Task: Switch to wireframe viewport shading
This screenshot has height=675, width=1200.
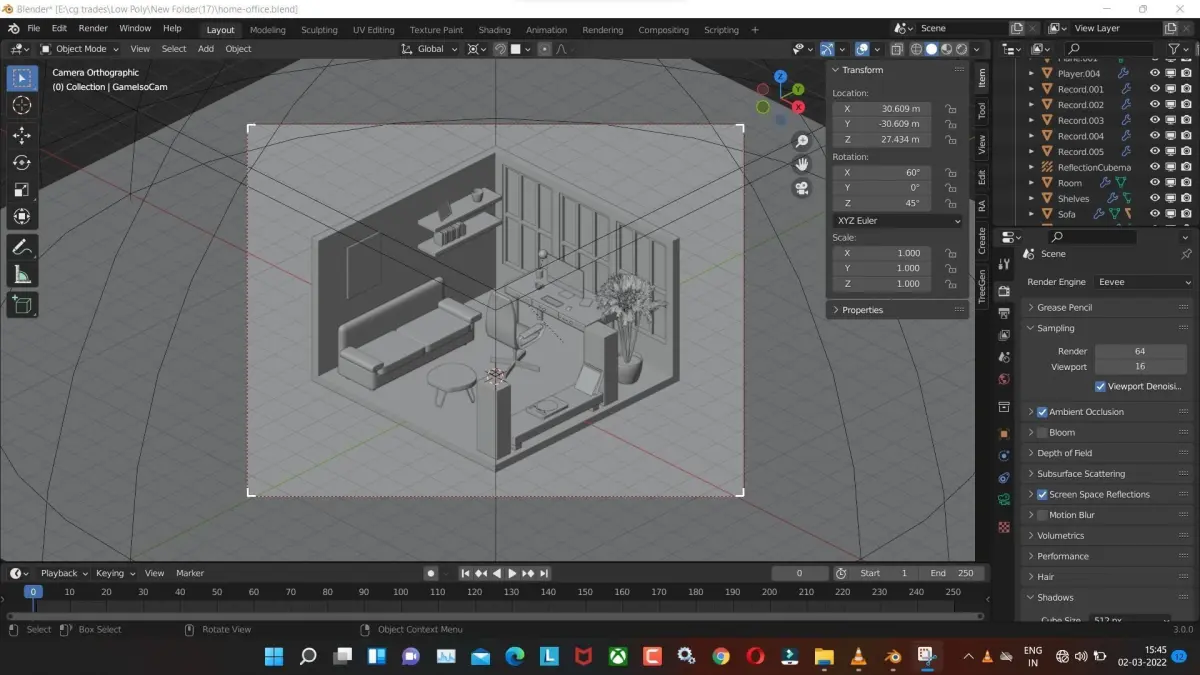Action: [916, 49]
